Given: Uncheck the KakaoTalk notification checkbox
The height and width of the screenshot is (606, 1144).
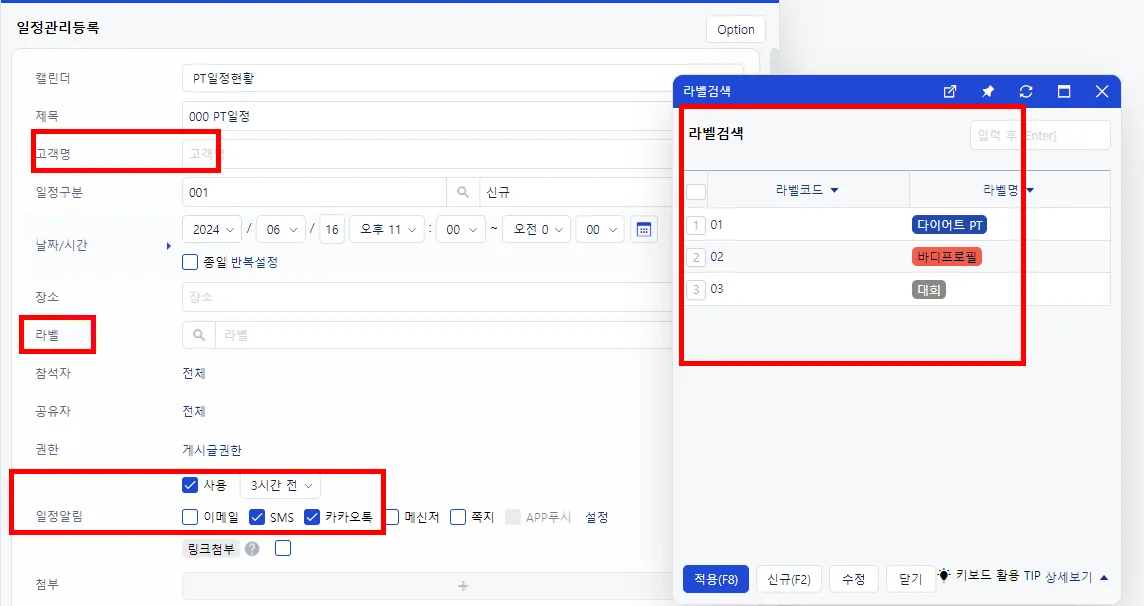Looking at the screenshot, I should point(312,517).
